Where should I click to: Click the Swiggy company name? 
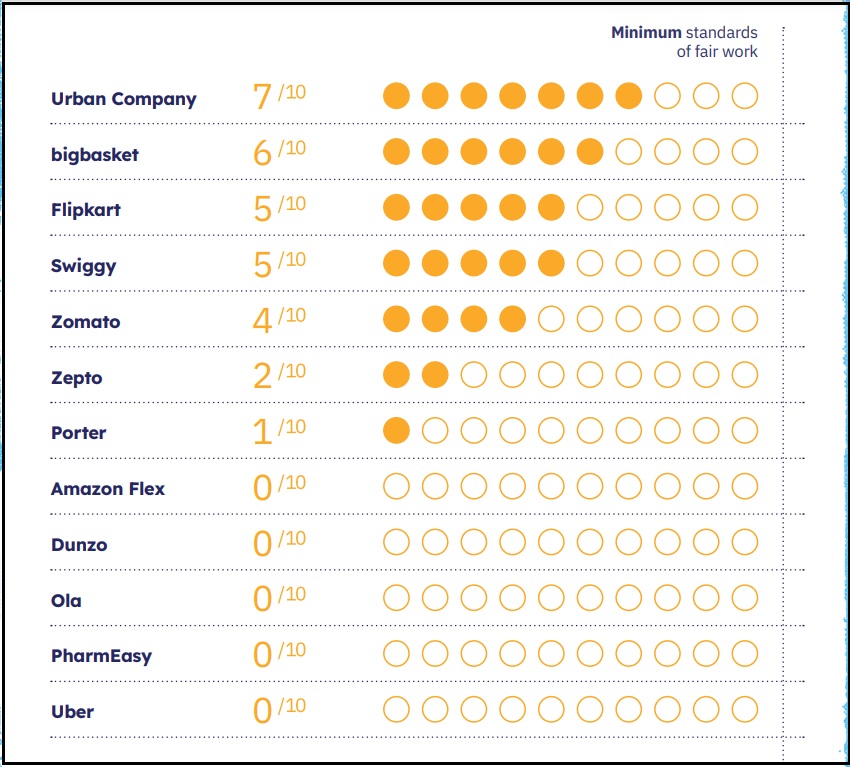click(84, 266)
